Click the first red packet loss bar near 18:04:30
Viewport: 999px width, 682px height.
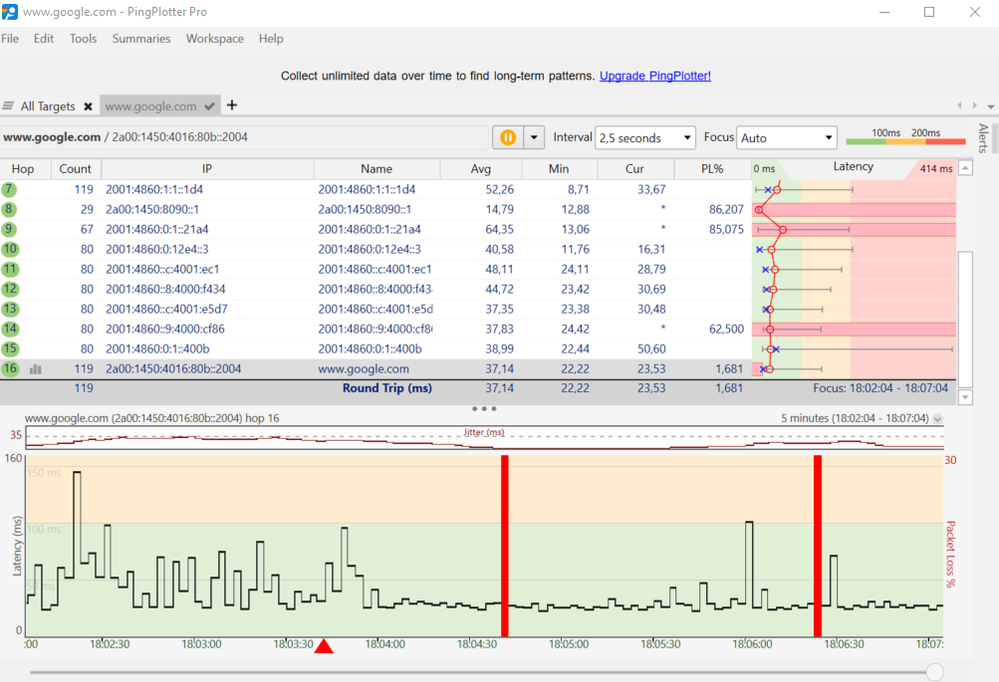point(505,546)
